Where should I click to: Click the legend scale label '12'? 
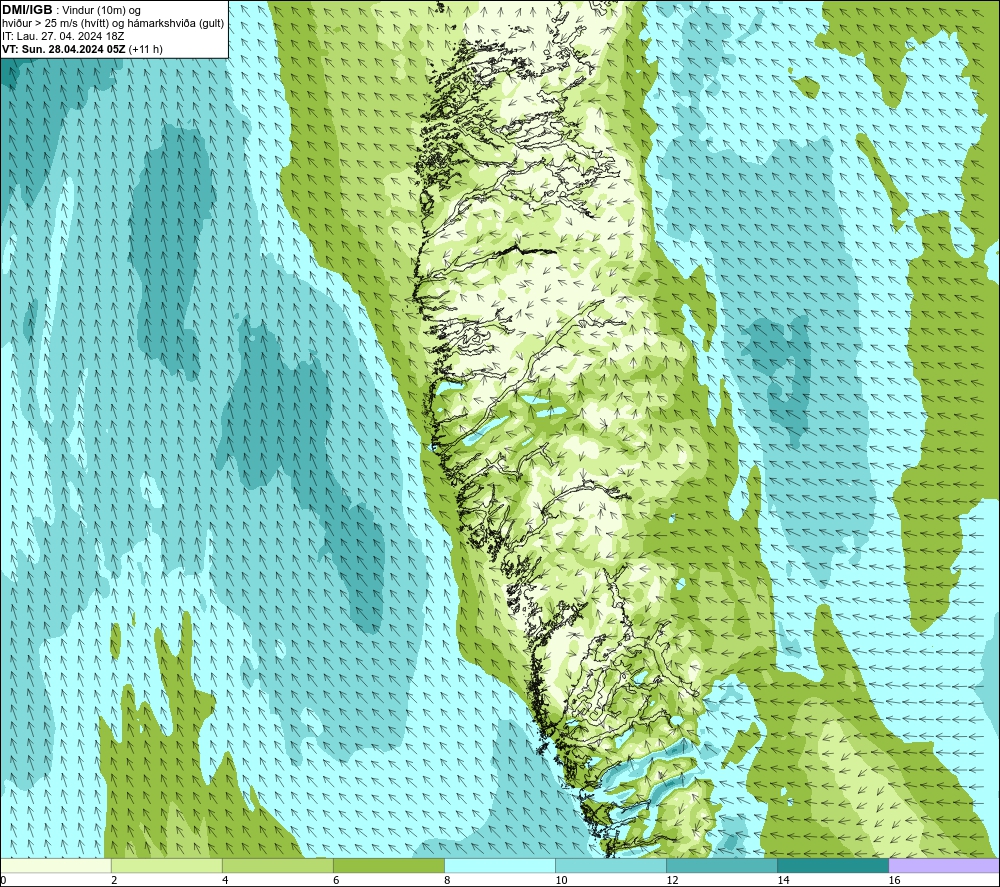click(672, 880)
